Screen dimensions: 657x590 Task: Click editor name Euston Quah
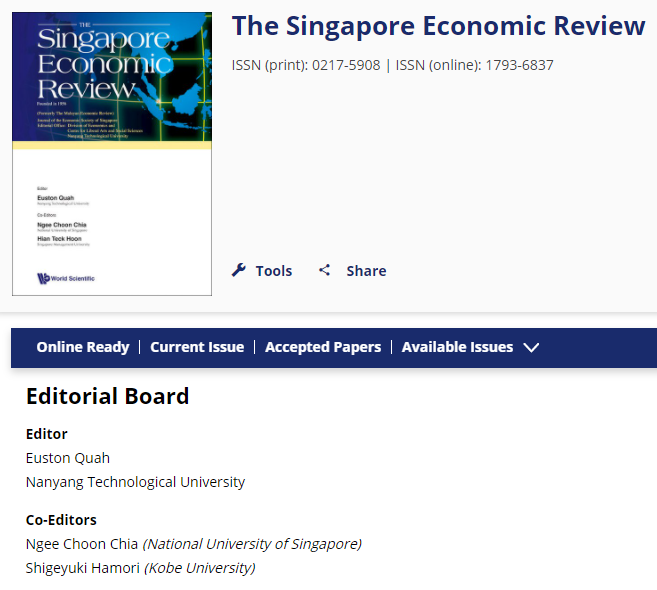point(68,458)
